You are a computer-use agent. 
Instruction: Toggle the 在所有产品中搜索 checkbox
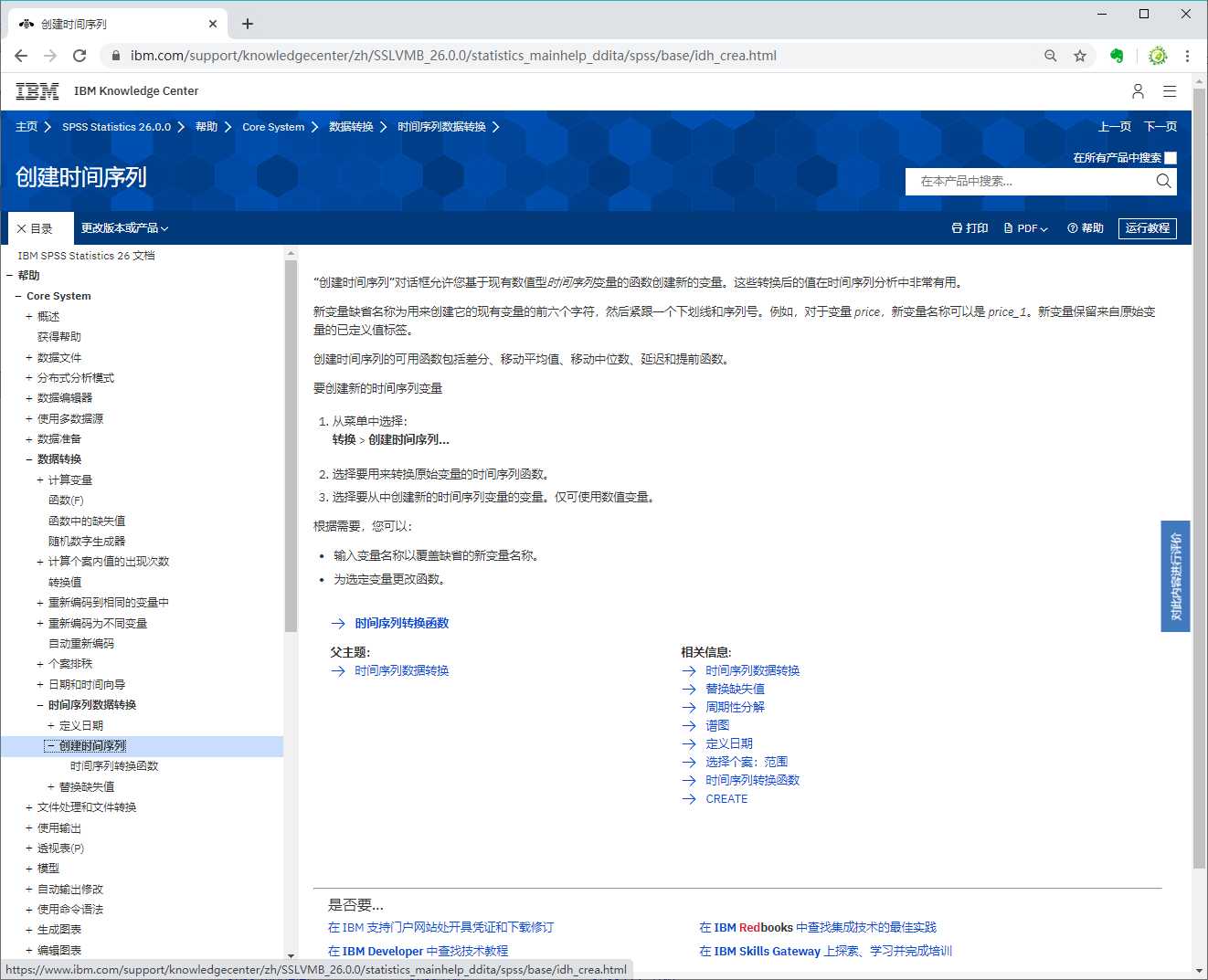click(x=1171, y=158)
